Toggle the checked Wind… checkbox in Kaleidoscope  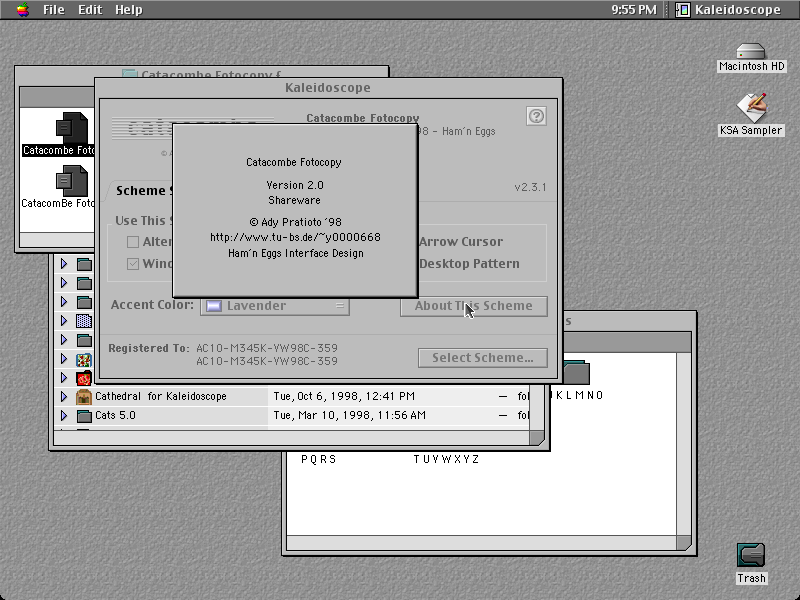[133, 264]
